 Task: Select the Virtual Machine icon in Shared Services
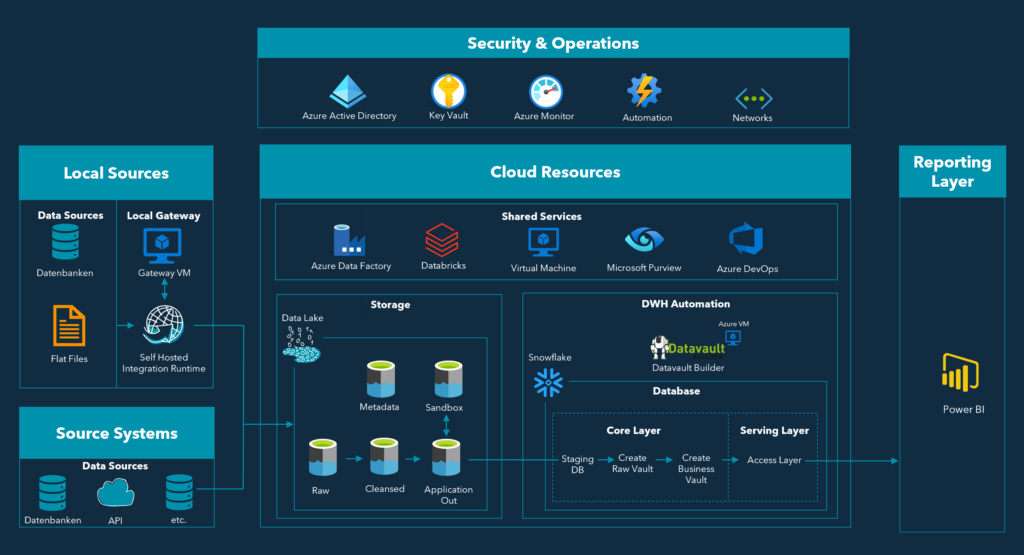pos(543,242)
